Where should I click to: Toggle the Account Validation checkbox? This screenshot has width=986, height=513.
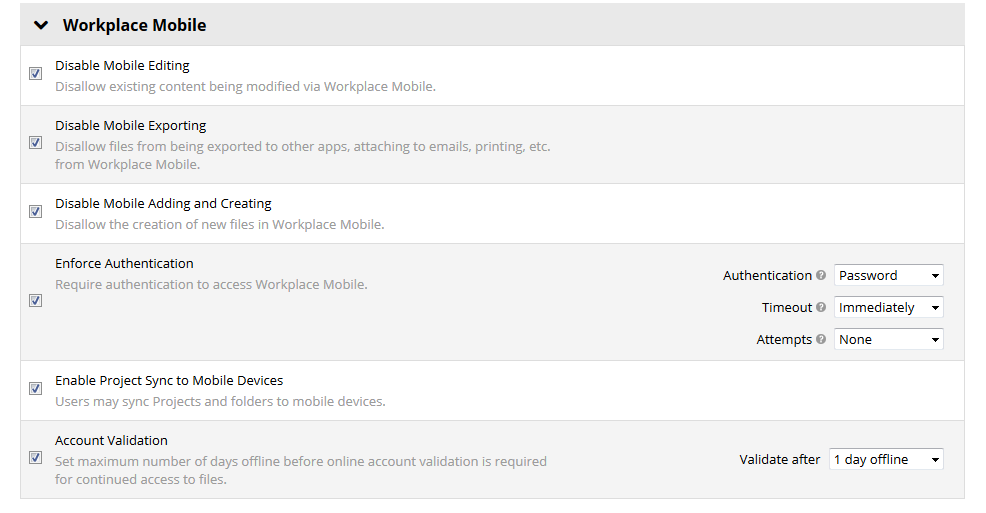point(36,458)
